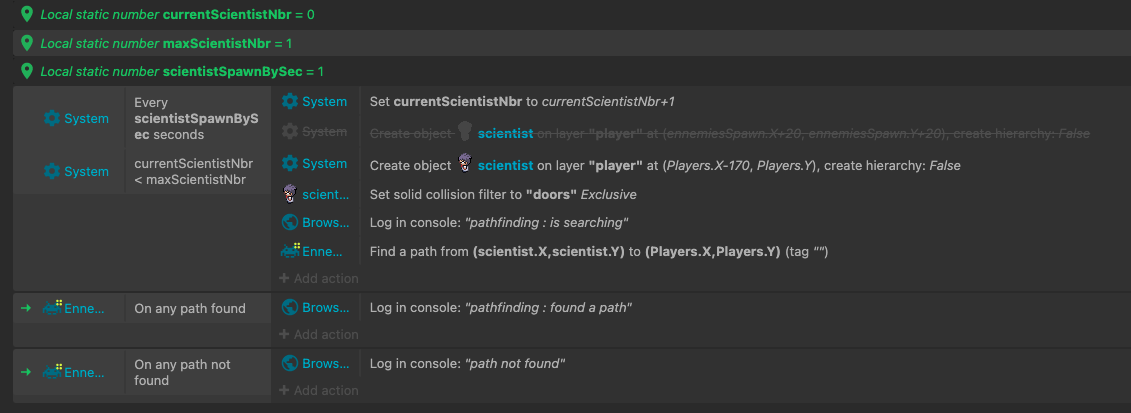Click System gear icon of Every seconds condition

(52, 118)
